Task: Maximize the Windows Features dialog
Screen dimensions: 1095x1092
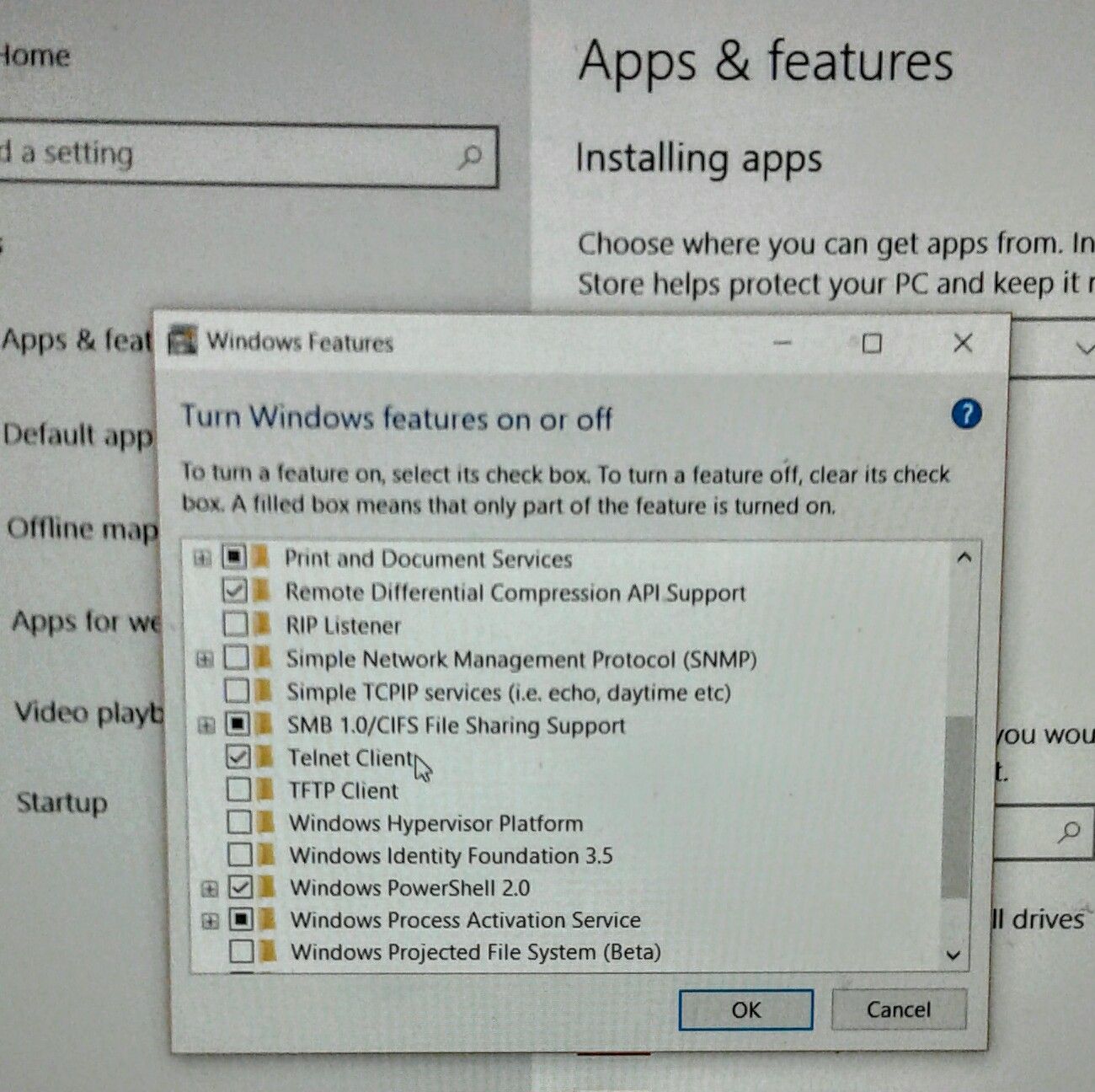Action: [x=873, y=343]
